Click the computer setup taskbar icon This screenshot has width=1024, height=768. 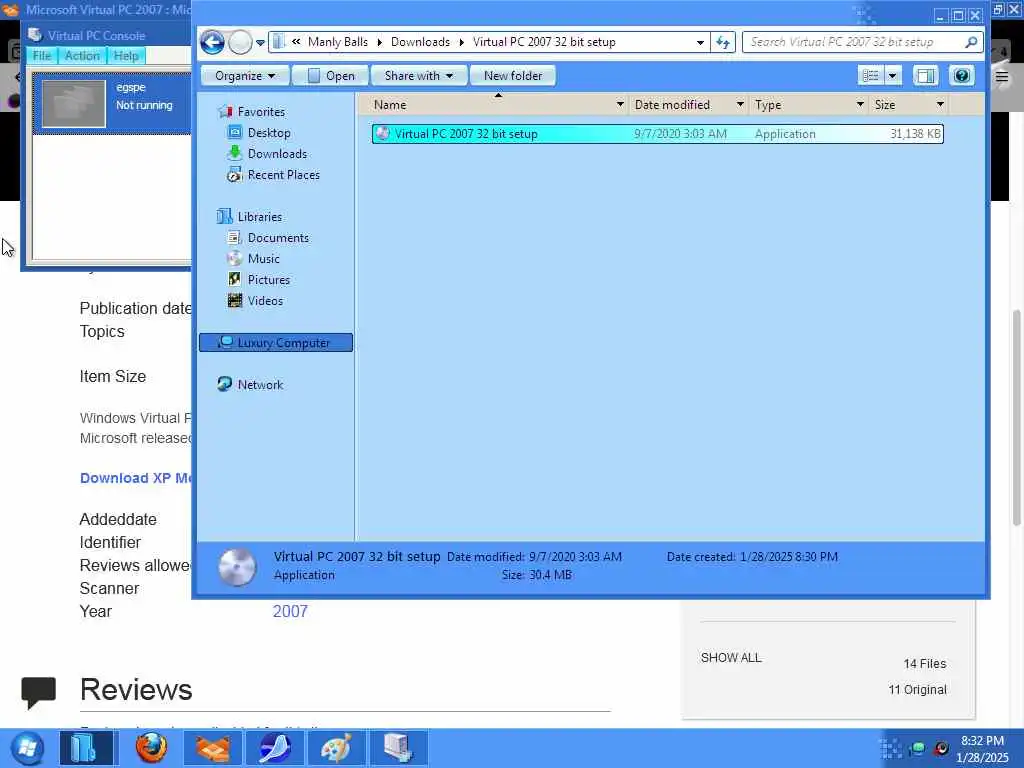click(x=398, y=748)
